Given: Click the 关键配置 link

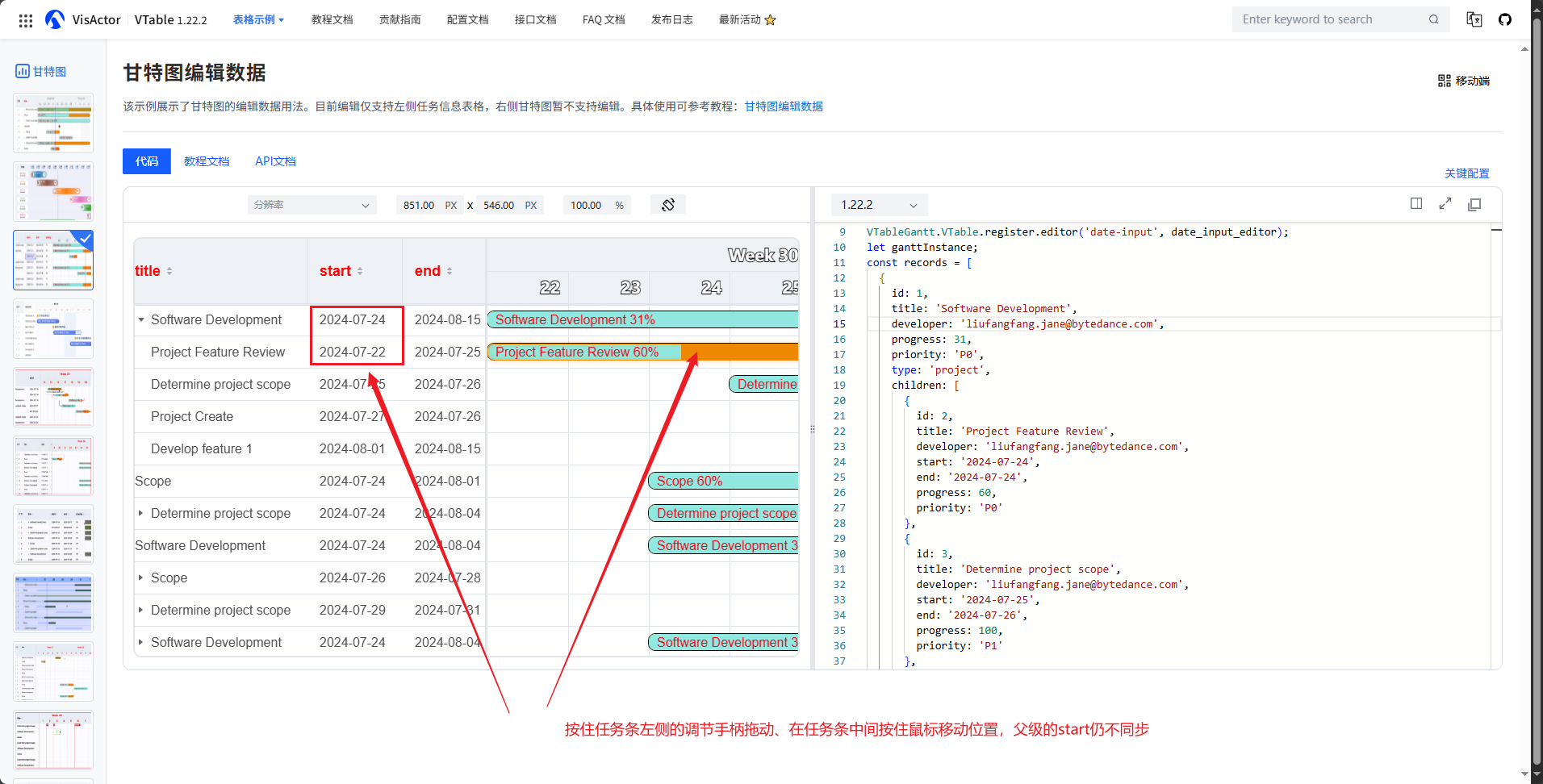Looking at the screenshot, I should (x=1466, y=173).
